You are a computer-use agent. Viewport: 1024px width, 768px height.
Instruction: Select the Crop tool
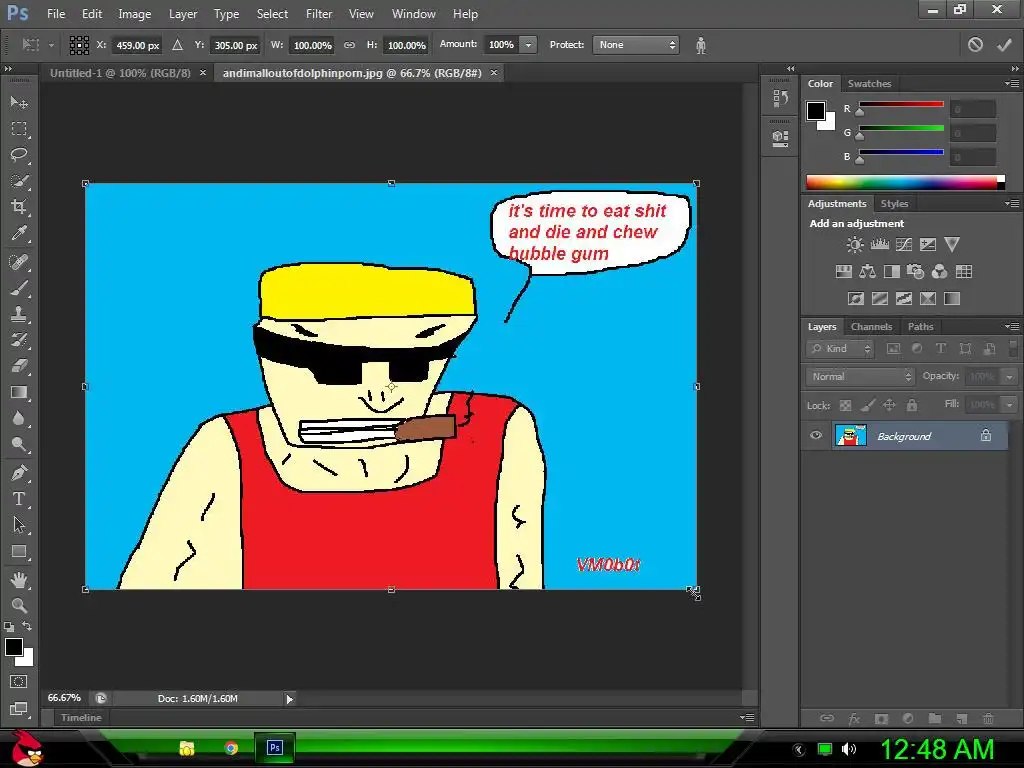point(18,207)
